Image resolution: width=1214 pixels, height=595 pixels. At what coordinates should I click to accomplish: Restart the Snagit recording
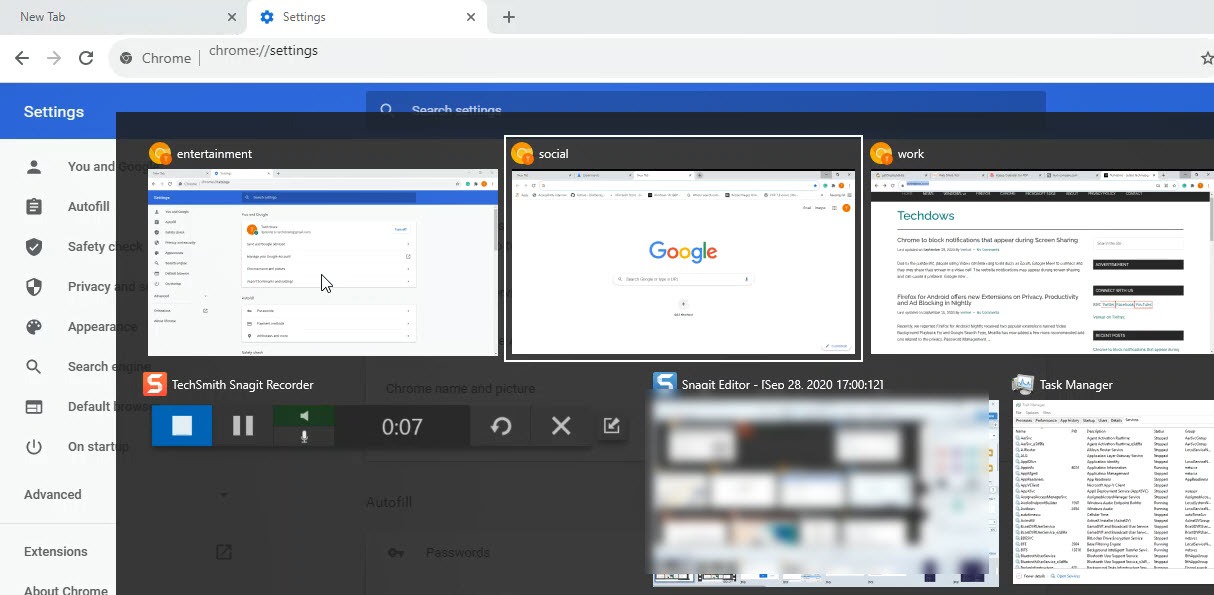coord(501,426)
